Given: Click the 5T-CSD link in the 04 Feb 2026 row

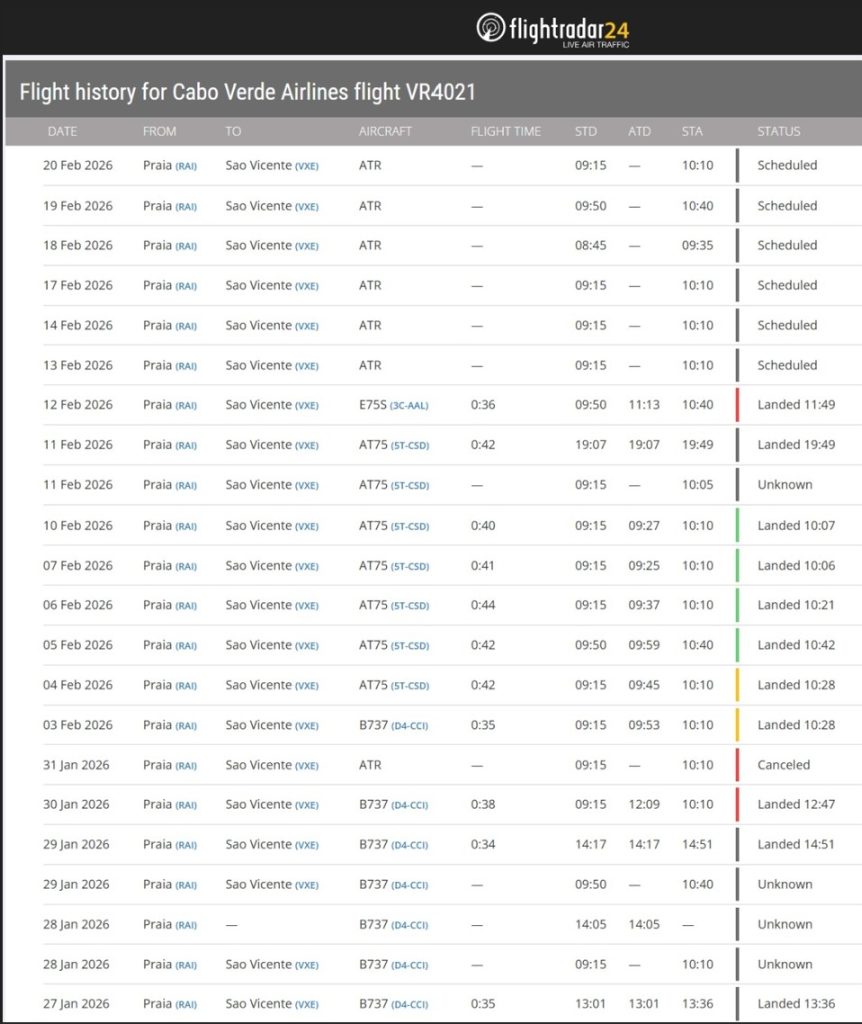Looking at the screenshot, I should pos(410,686).
